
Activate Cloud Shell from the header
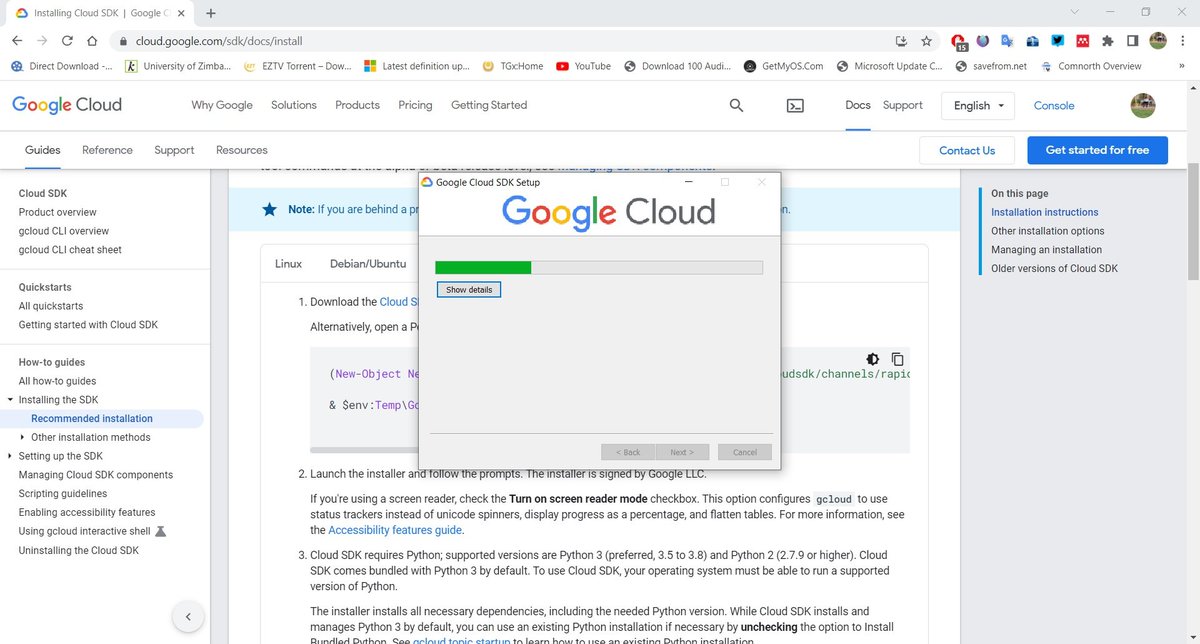795,105
